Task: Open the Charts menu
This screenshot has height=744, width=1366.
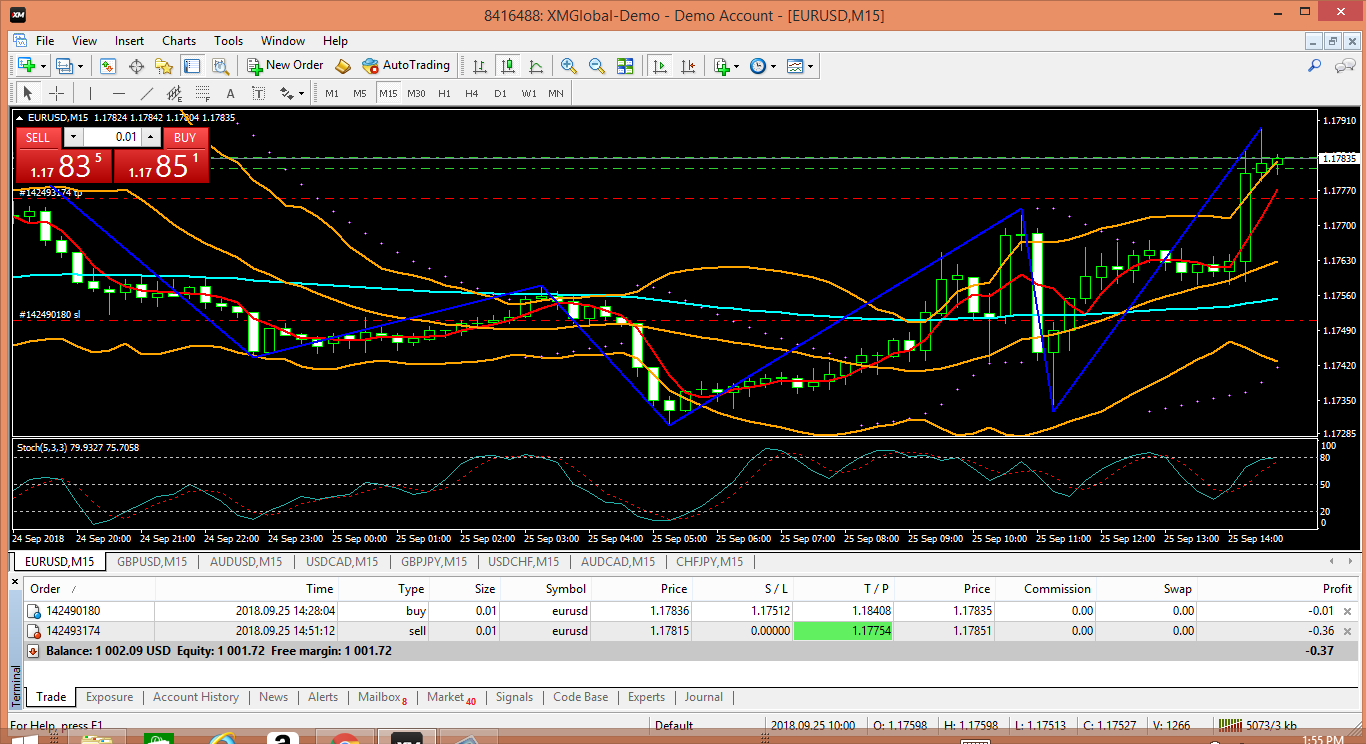Action: [x=179, y=41]
